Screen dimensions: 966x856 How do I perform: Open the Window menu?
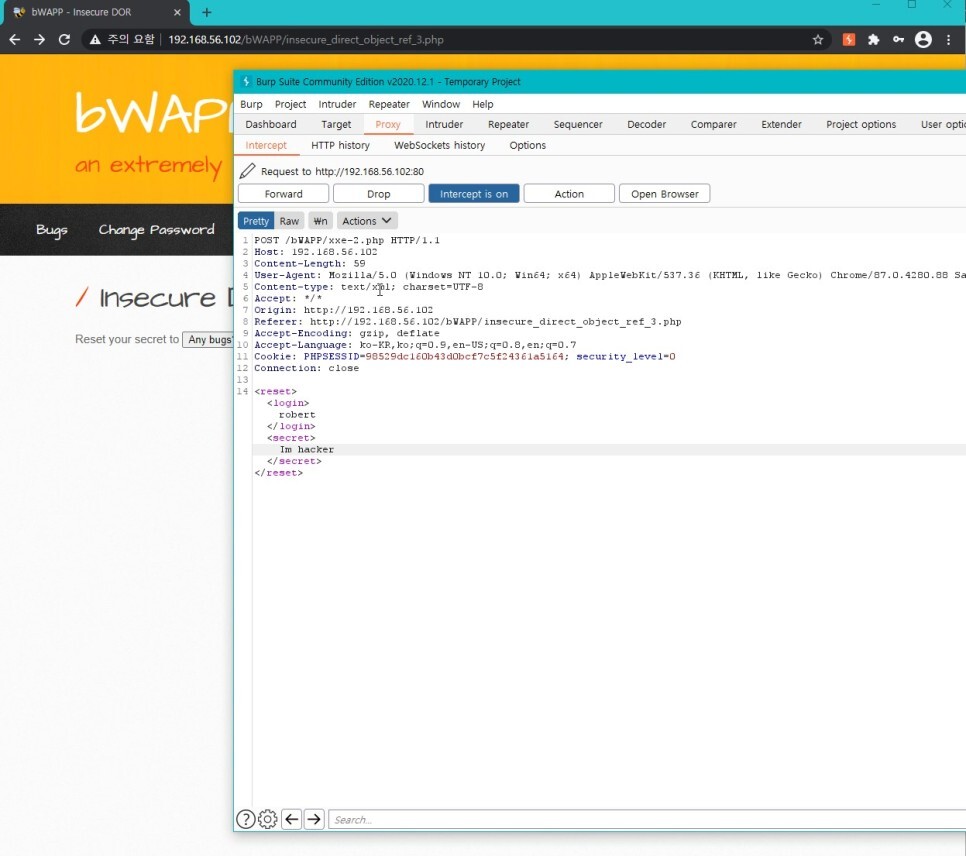pos(440,104)
